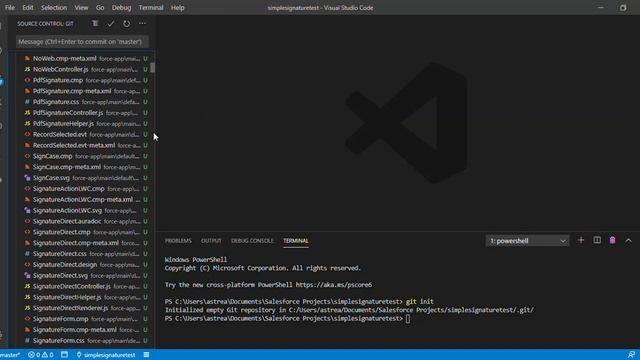Select NoWebController.js file
Screen dimensions: 640x360
pyautogui.click(x=82, y=69)
